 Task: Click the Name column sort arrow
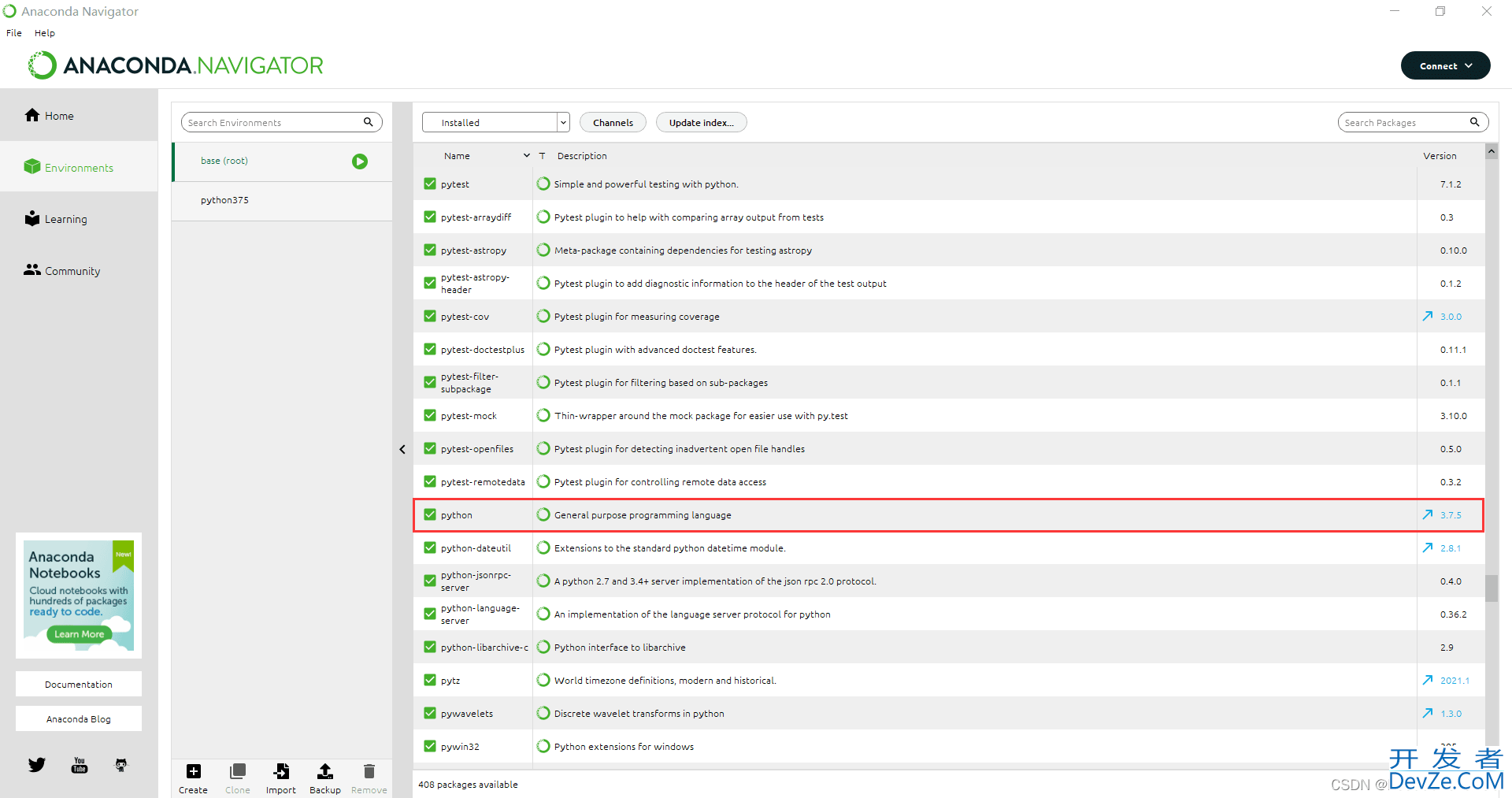[527, 156]
